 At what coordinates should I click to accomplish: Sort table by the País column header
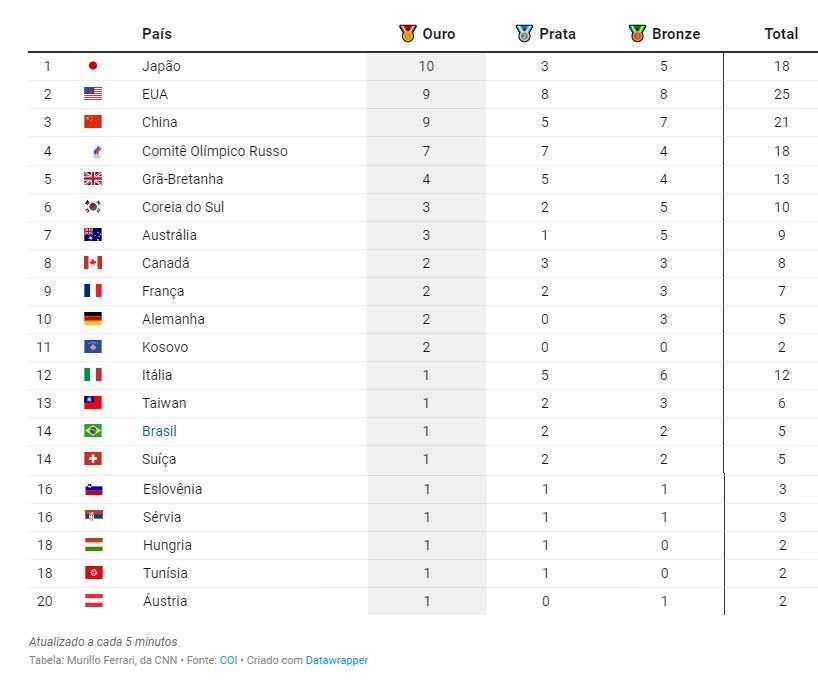pos(157,34)
